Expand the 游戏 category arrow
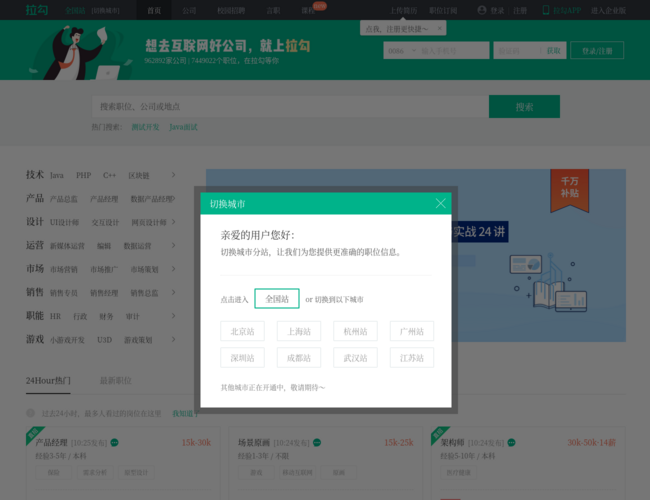Image resolution: width=650 pixels, height=500 pixels. [173, 340]
